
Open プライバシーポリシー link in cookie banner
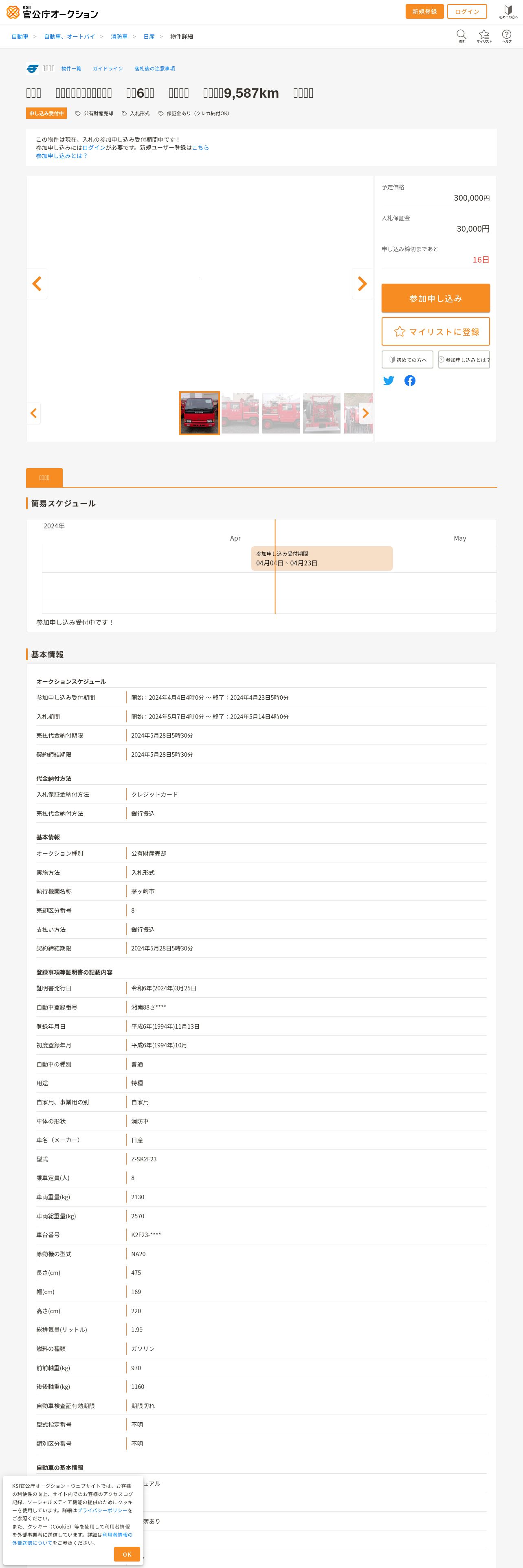pos(102,1510)
